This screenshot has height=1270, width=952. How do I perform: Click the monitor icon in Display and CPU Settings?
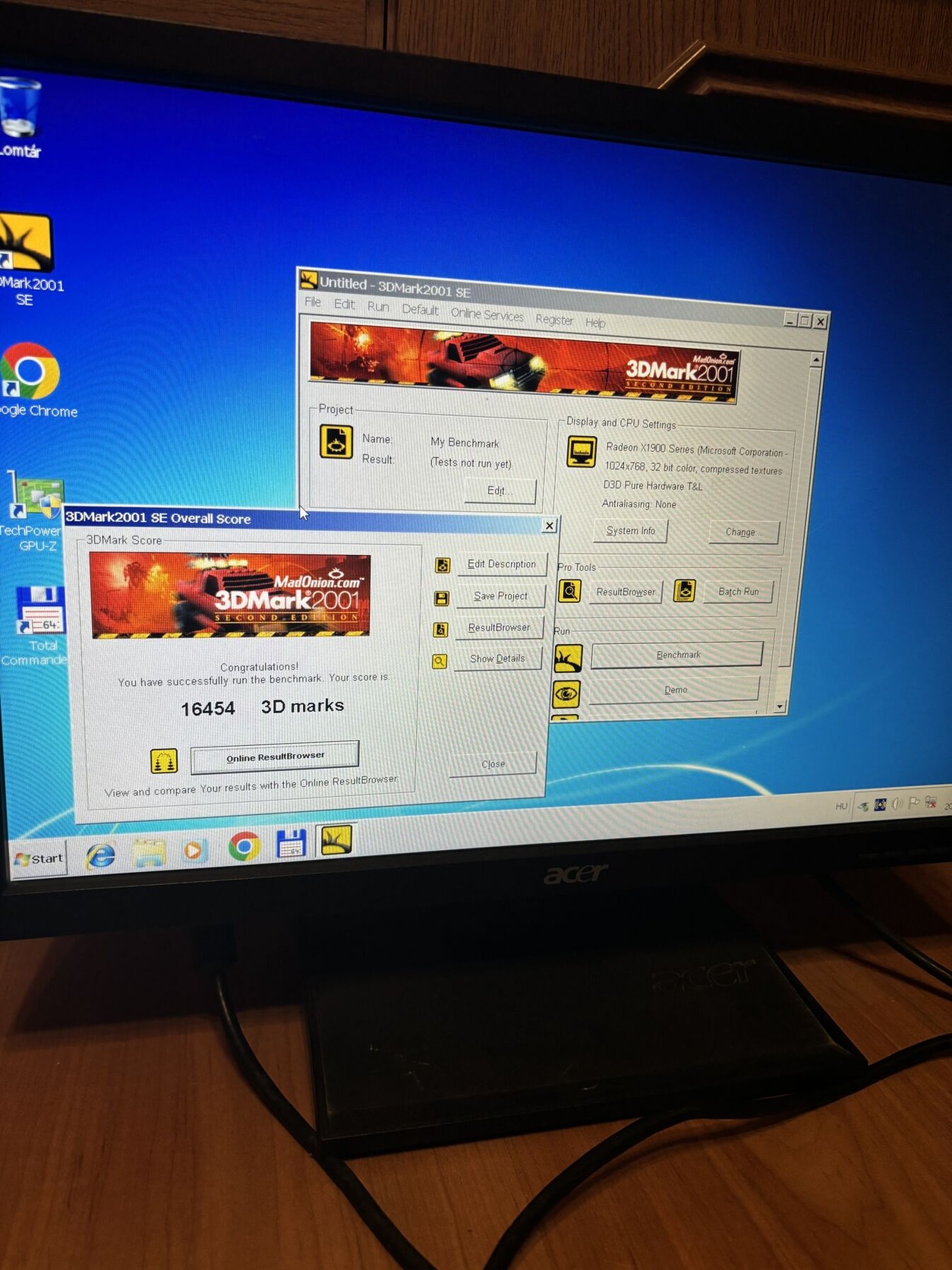pyautogui.click(x=582, y=452)
